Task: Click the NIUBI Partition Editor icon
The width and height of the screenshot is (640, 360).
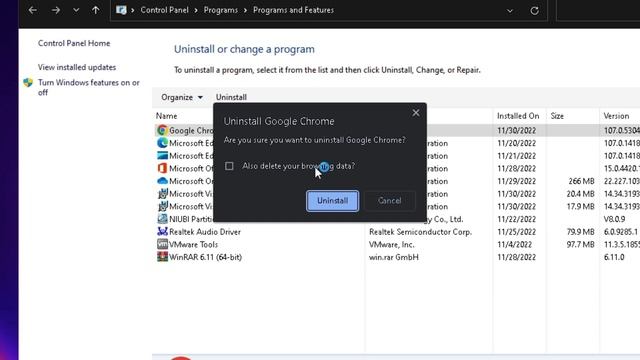Action: (162, 219)
